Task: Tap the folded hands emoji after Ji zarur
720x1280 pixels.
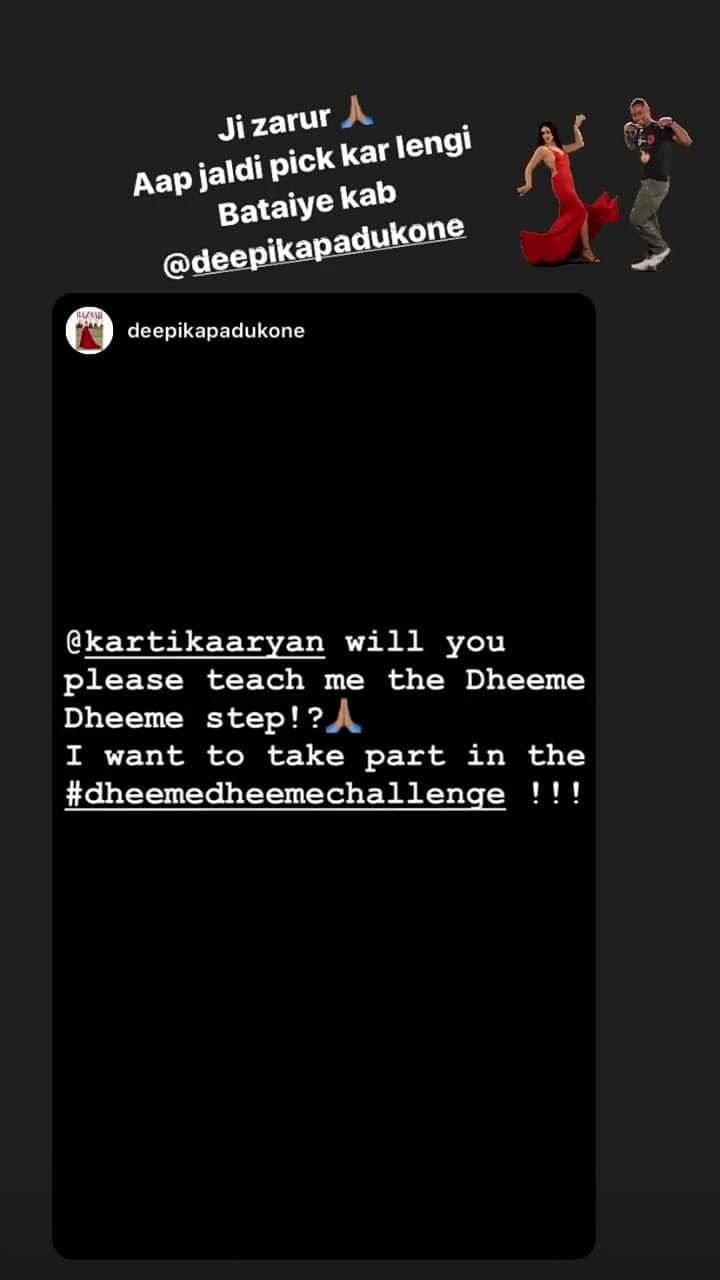Action: (x=357, y=115)
